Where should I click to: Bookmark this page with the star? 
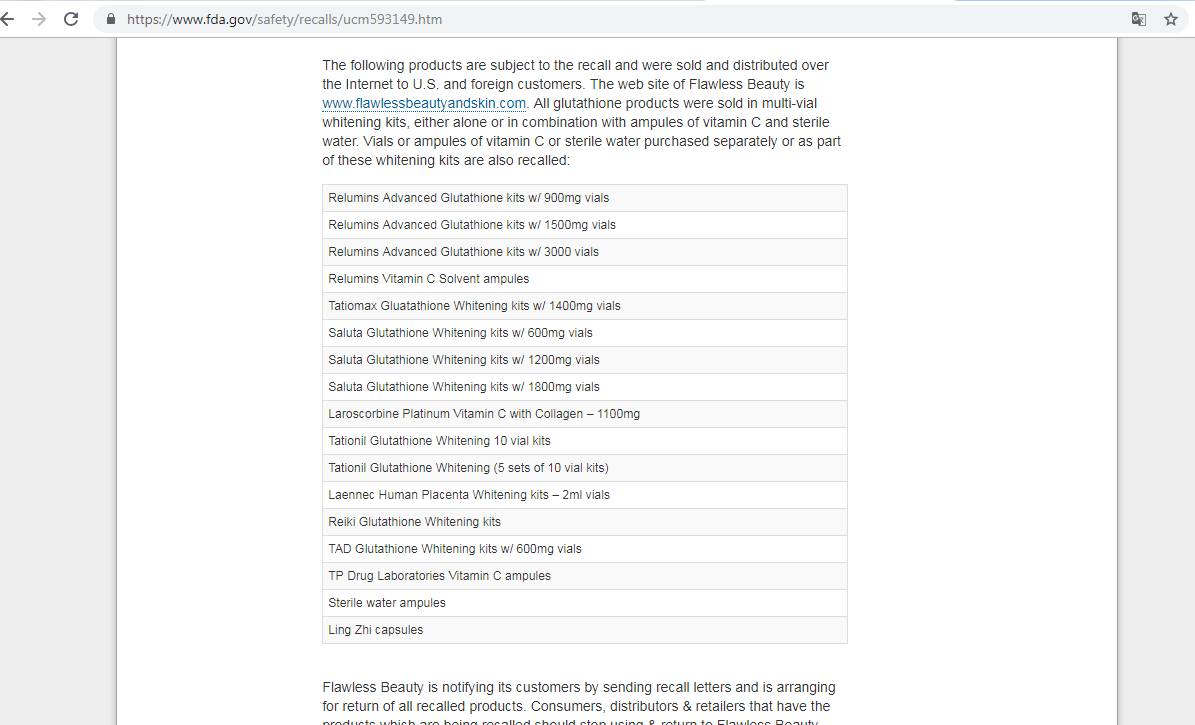[1171, 19]
